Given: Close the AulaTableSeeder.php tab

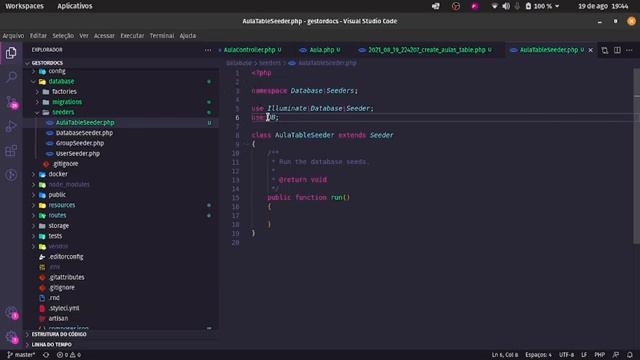Looking at the screenshot, I should click(591, 50).
